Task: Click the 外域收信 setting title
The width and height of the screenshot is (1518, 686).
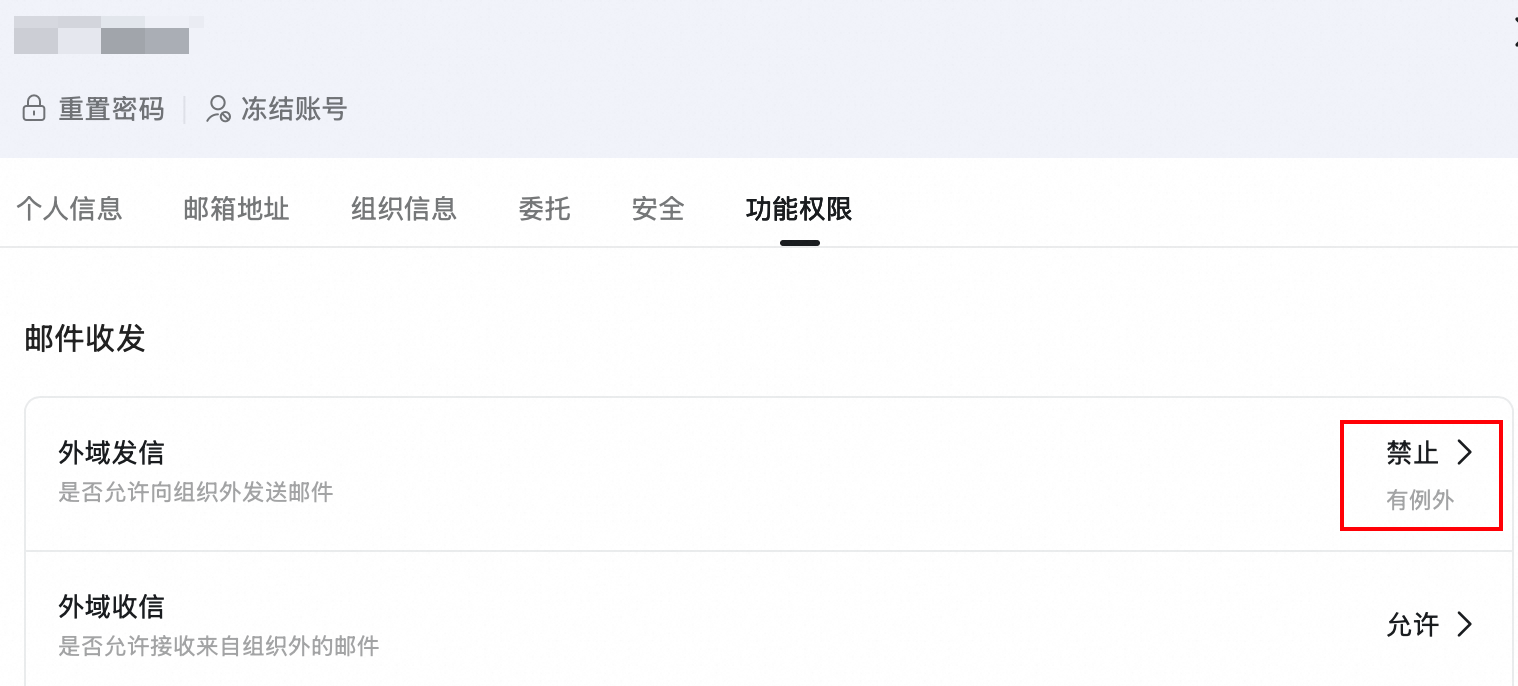Action: pyautogui.click(x=111, y=606)
